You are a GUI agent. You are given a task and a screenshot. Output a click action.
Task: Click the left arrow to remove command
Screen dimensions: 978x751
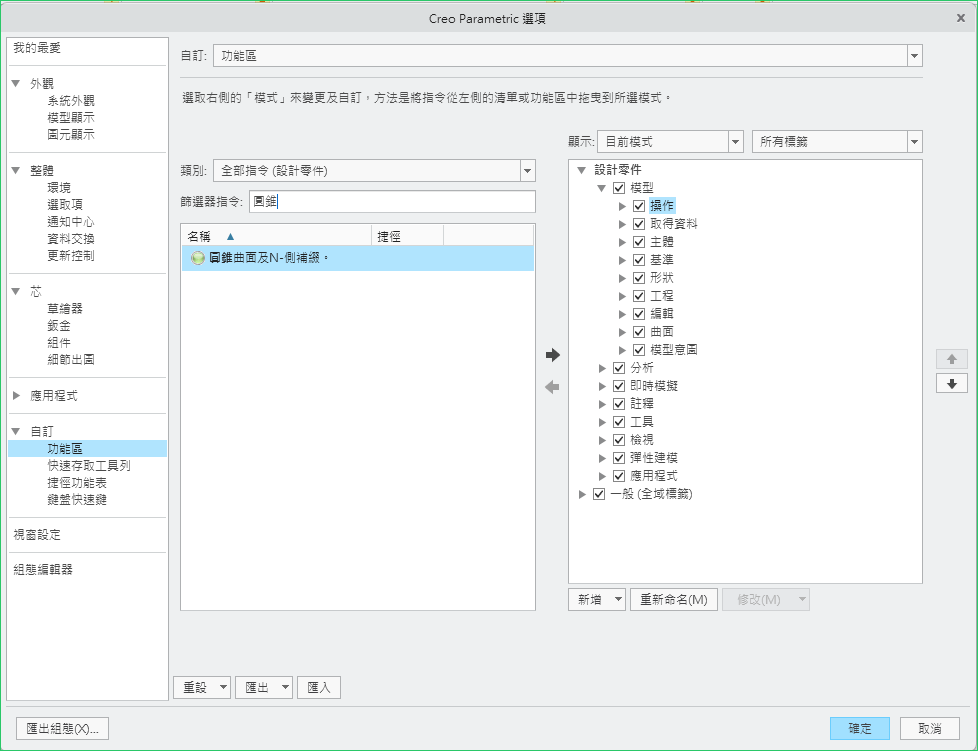[552, 387]
